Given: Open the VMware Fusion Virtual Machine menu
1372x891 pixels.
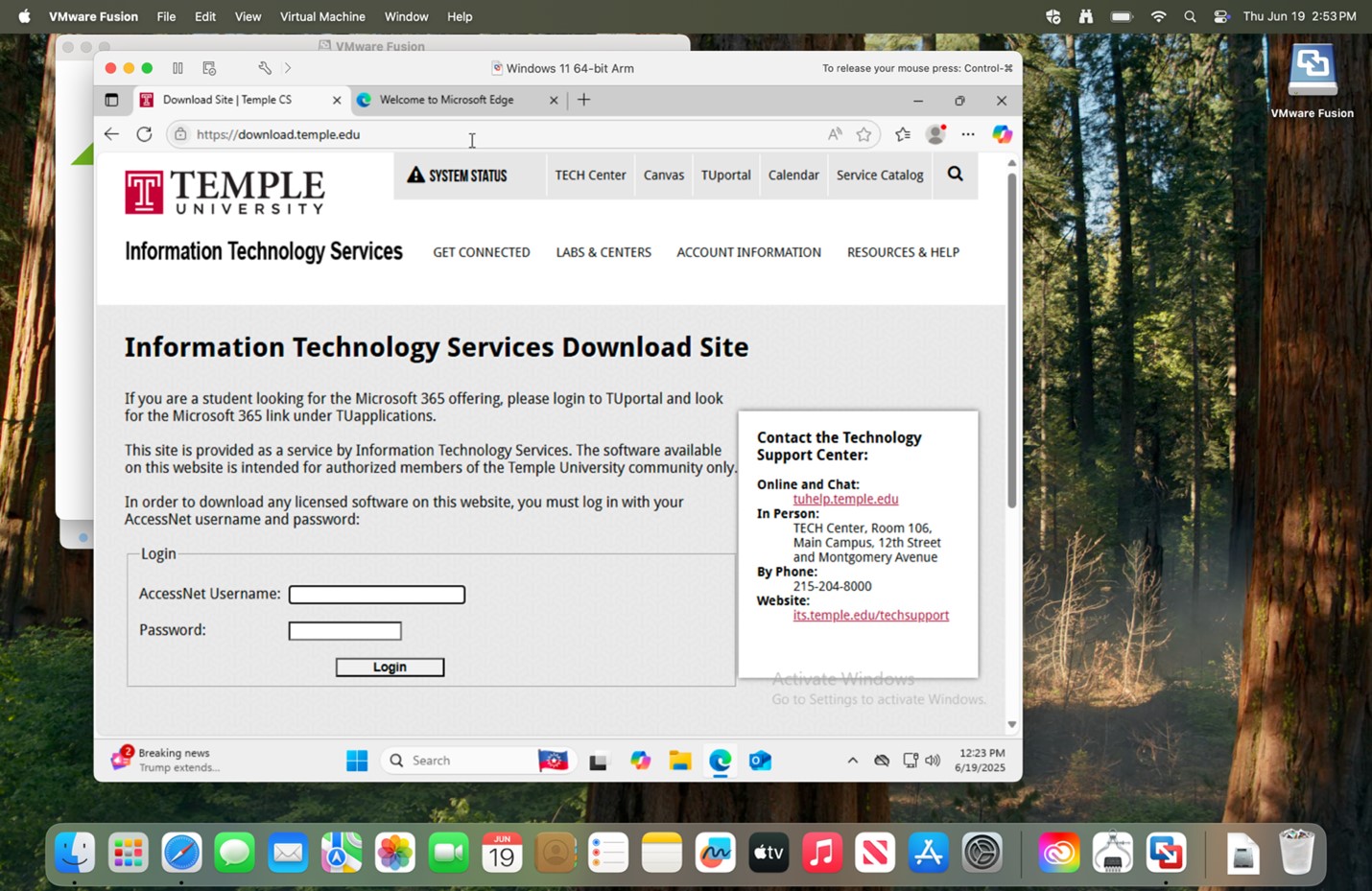Looking at the screenshot, I should (322, 16).
